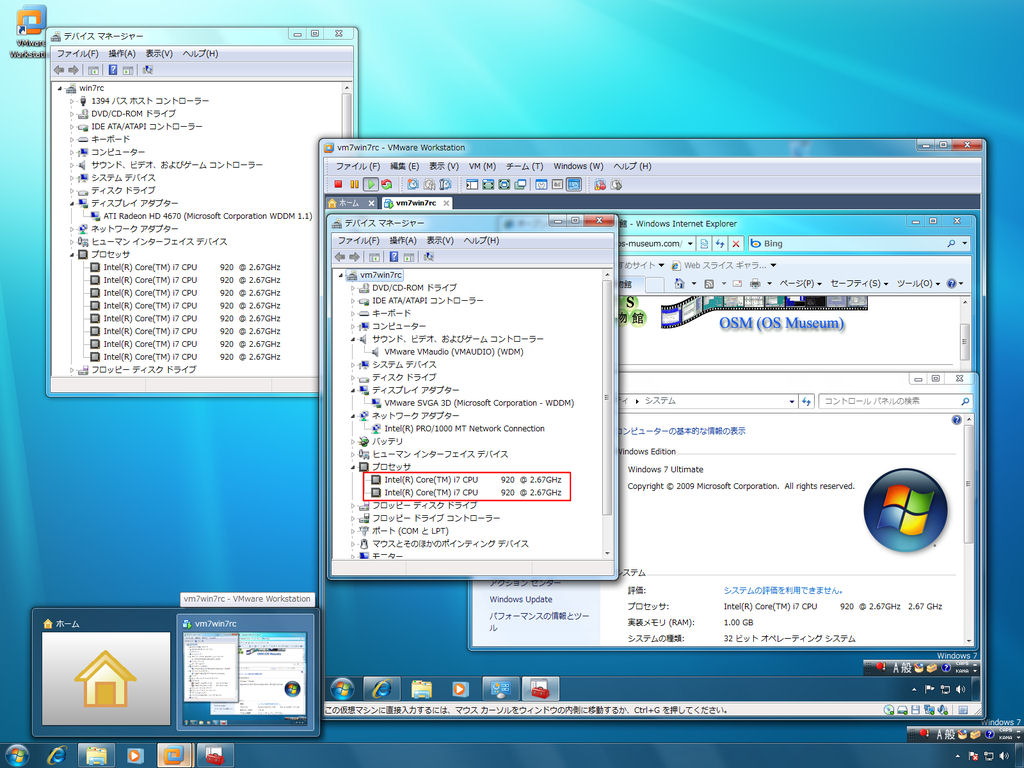The image size is (1024, 768).
Task: Switch to the ホーム tab in VMware
Action: [351, 203]
